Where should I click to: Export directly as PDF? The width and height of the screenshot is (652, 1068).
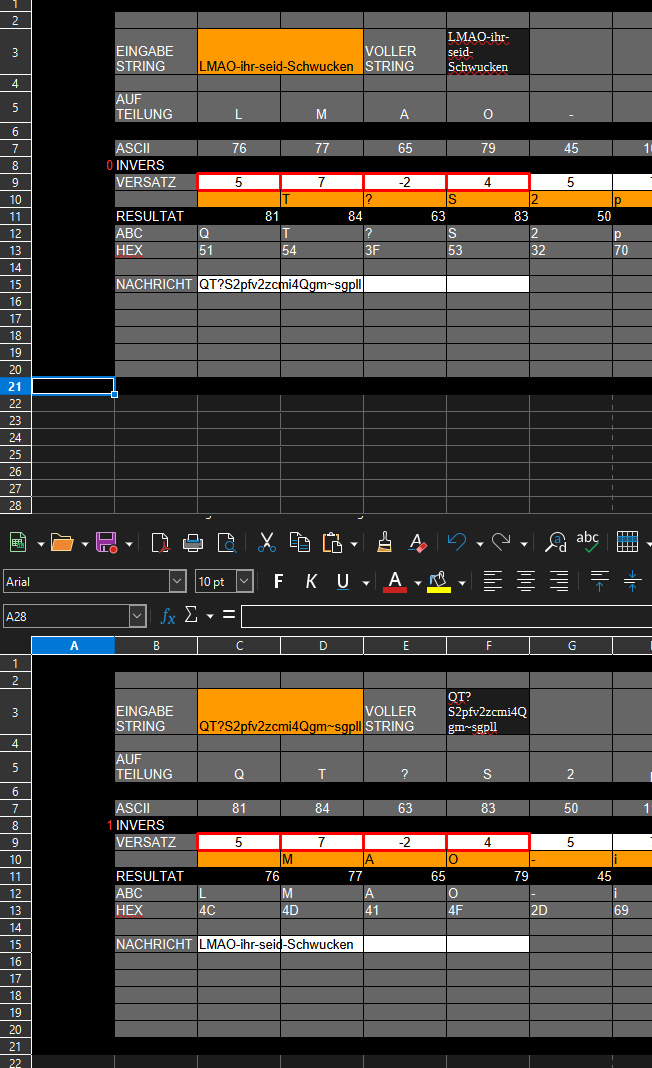[160, 543]
